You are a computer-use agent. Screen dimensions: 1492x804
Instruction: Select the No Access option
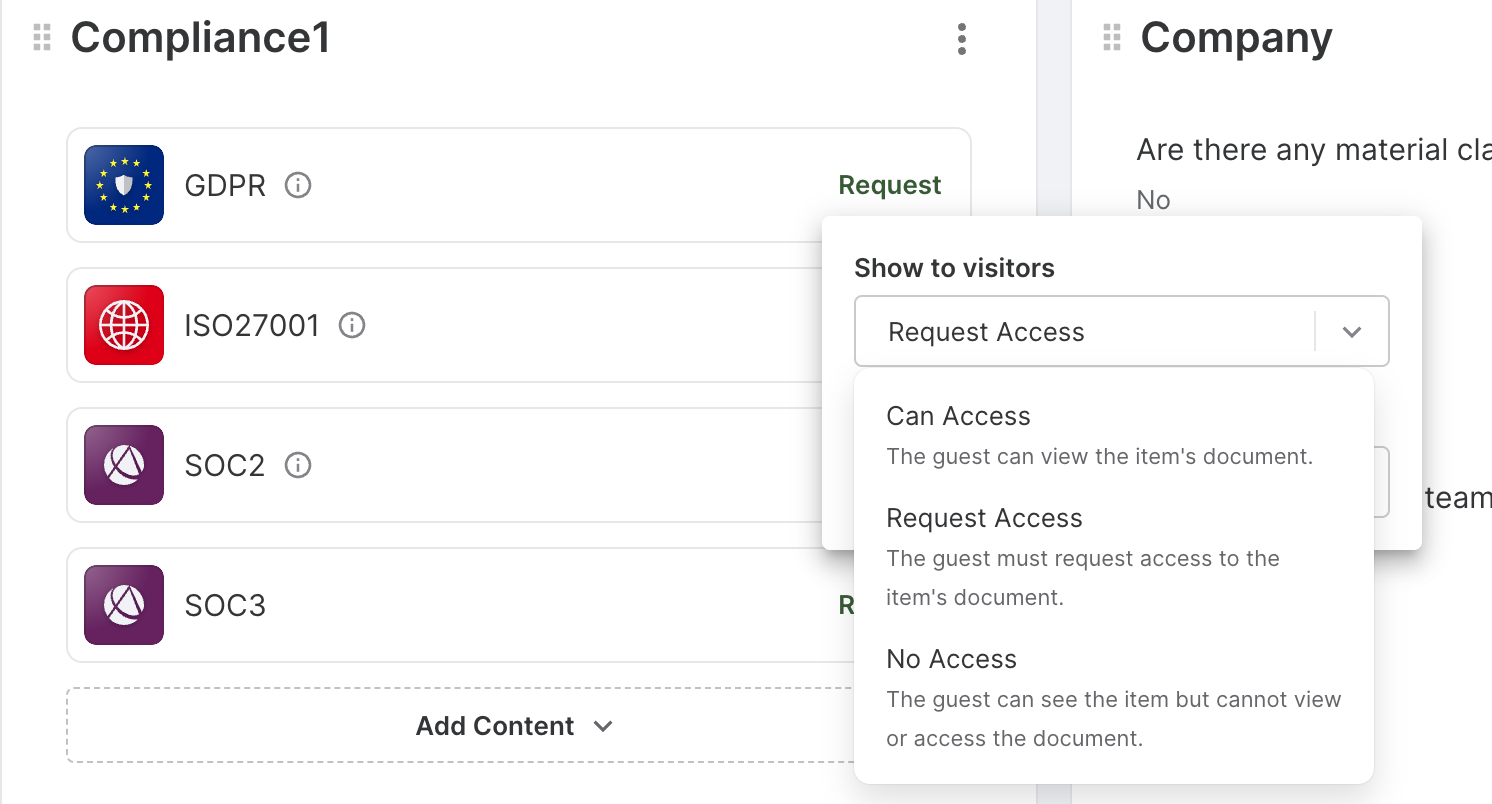[x=1114, y=698]
